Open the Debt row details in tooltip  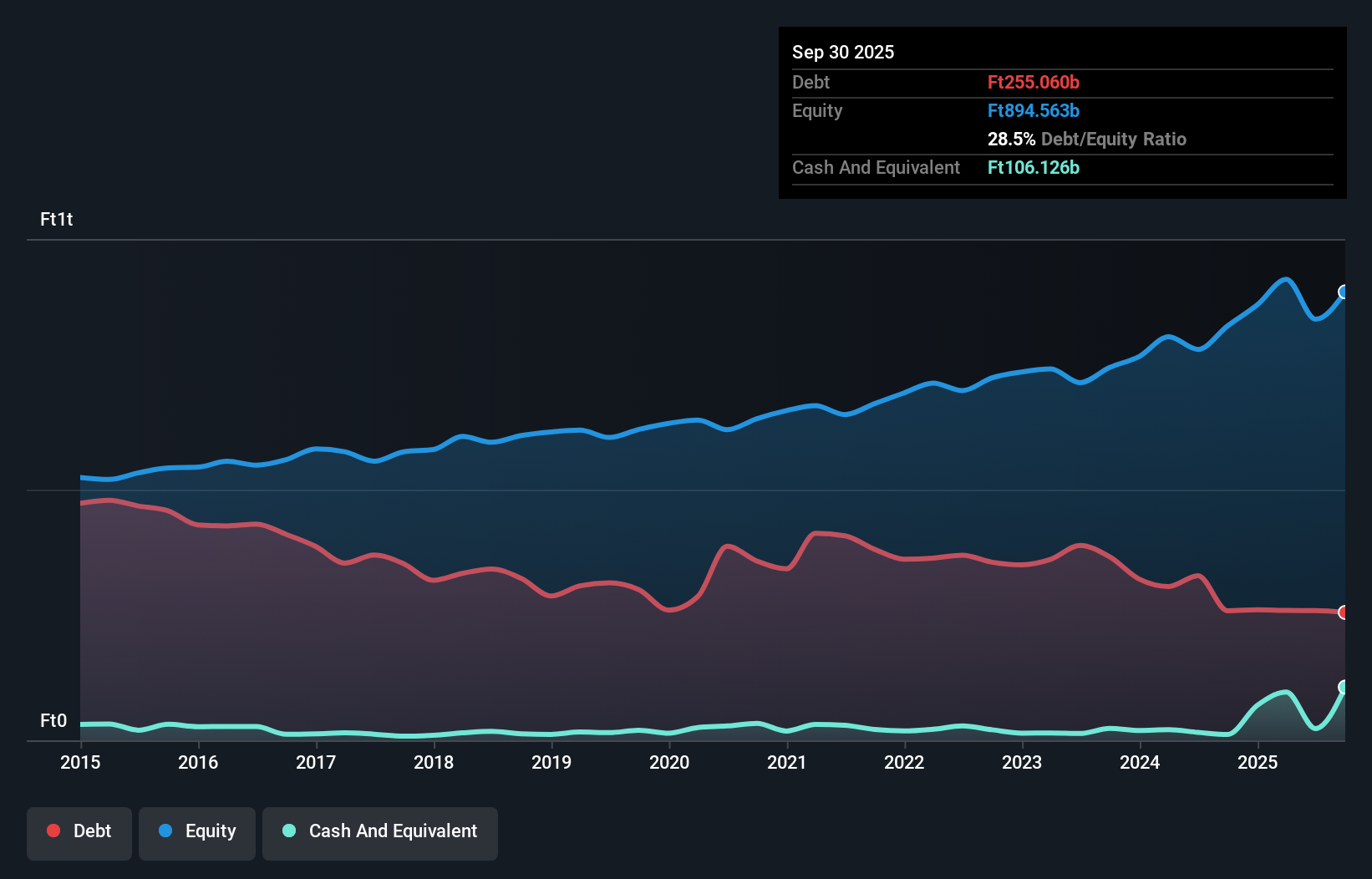click(x=810, y=82)
